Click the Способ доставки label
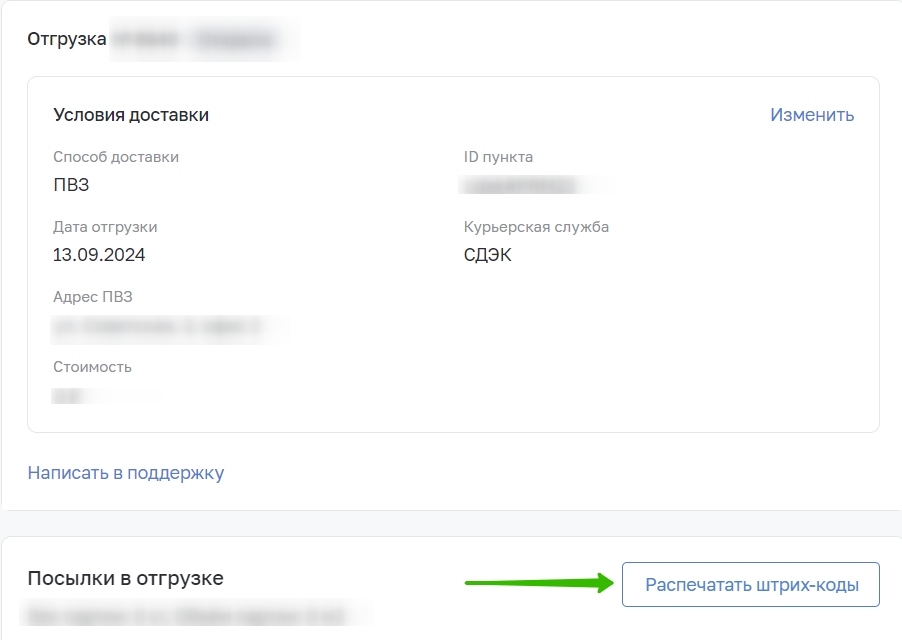The image size is (902, 640). pyautogui.click(x=116, y=157)
